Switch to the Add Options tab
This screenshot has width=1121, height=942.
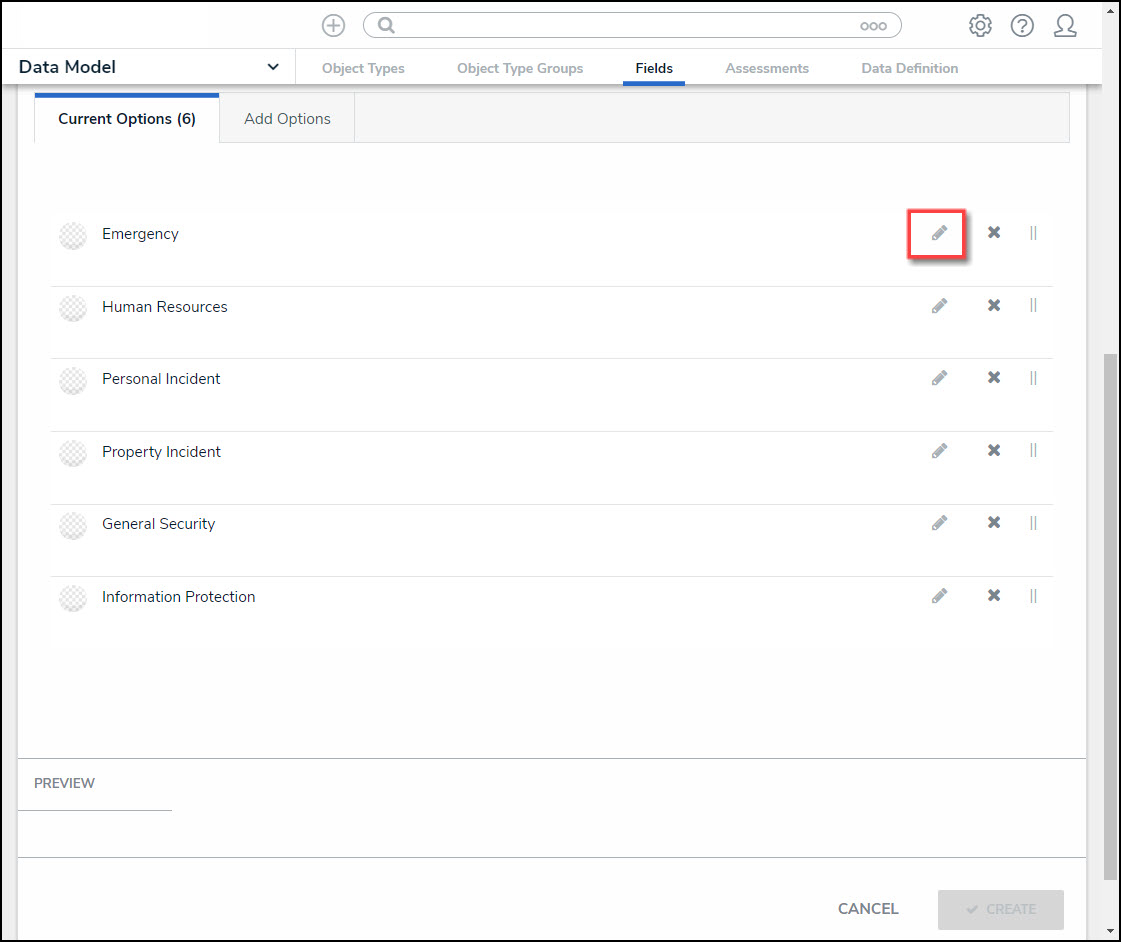287,118
